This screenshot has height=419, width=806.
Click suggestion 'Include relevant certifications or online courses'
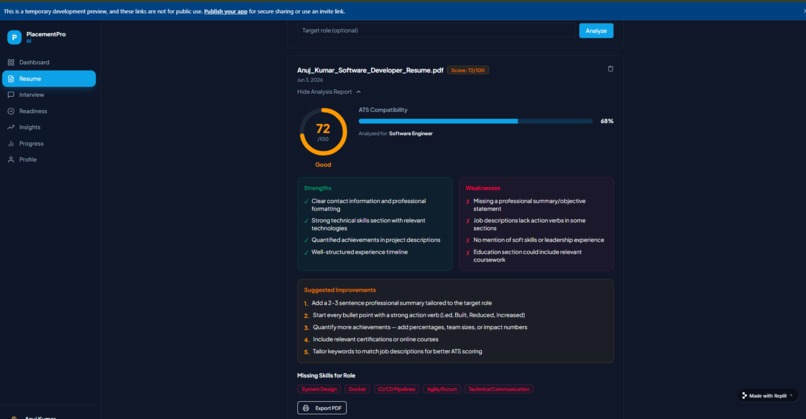coord(376,339)
